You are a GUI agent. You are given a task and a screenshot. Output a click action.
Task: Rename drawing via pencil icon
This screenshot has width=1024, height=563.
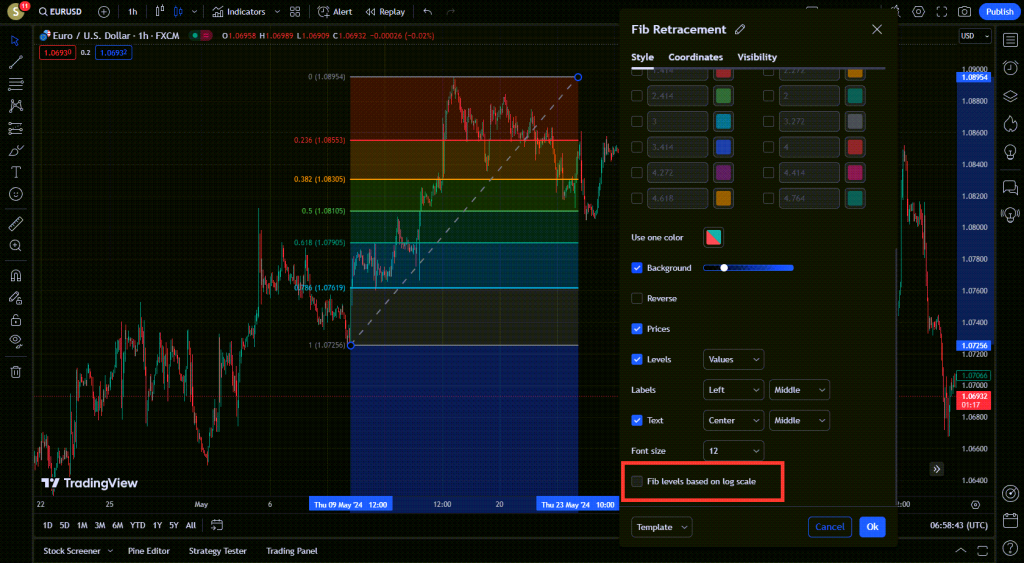click(x=740, y=30)
